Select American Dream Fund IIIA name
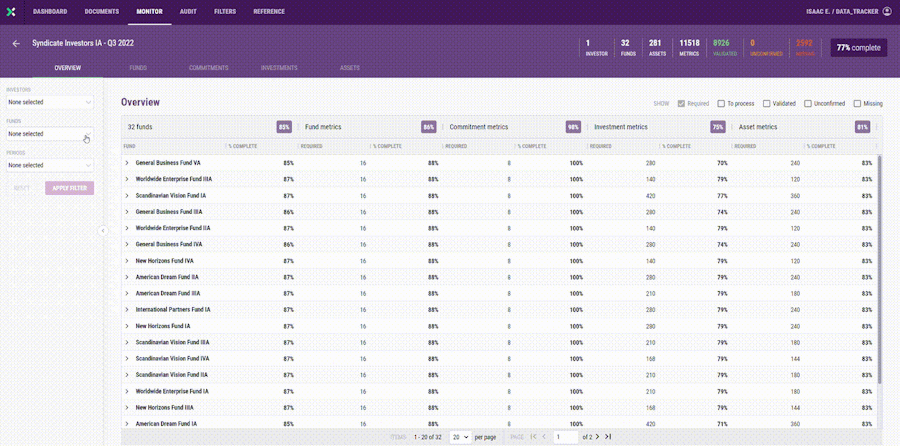 pos(168,293)
